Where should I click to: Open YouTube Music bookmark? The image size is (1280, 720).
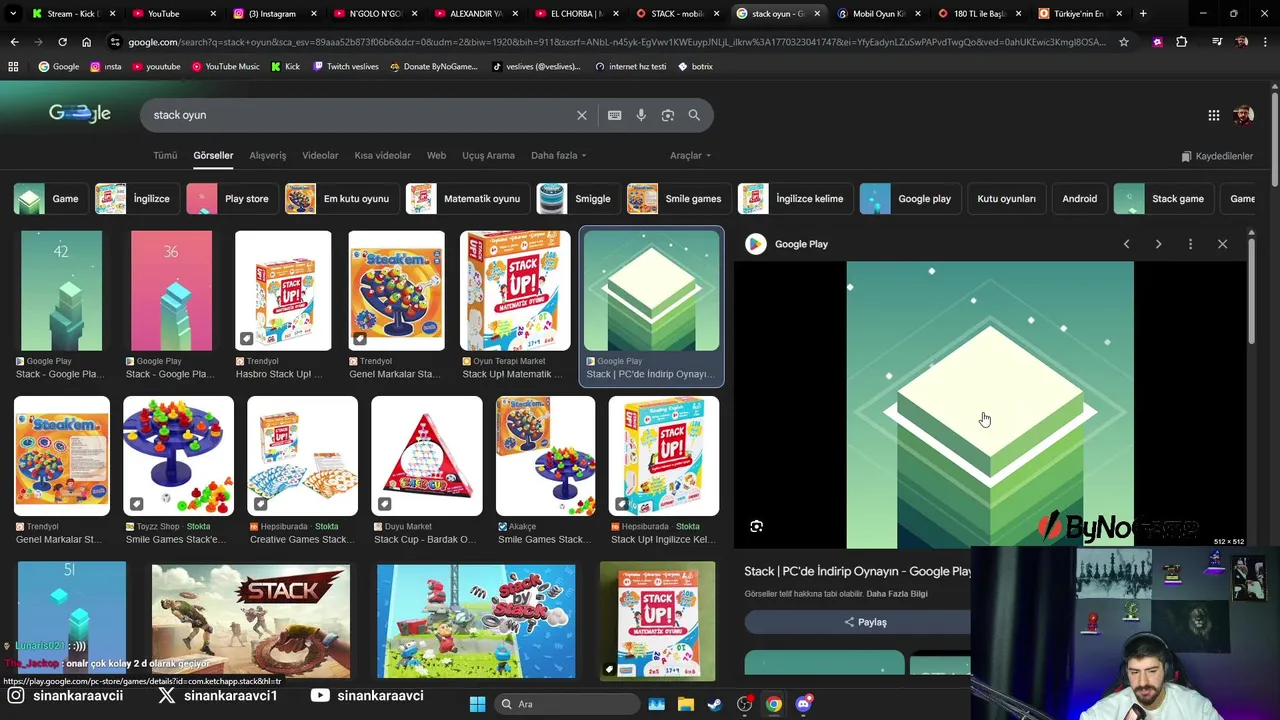225,66
